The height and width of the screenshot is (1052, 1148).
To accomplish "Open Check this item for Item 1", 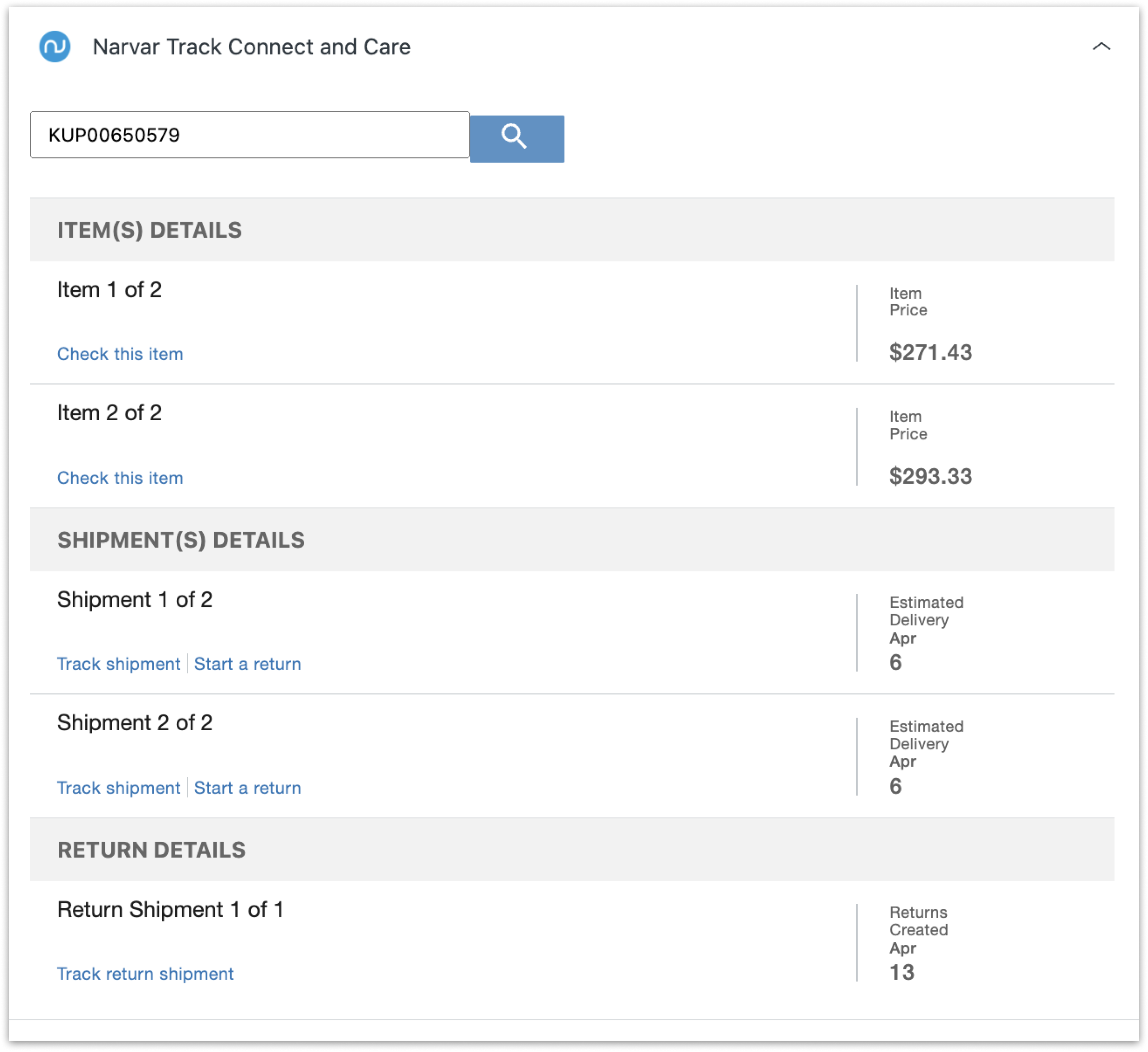I will 120,354.
